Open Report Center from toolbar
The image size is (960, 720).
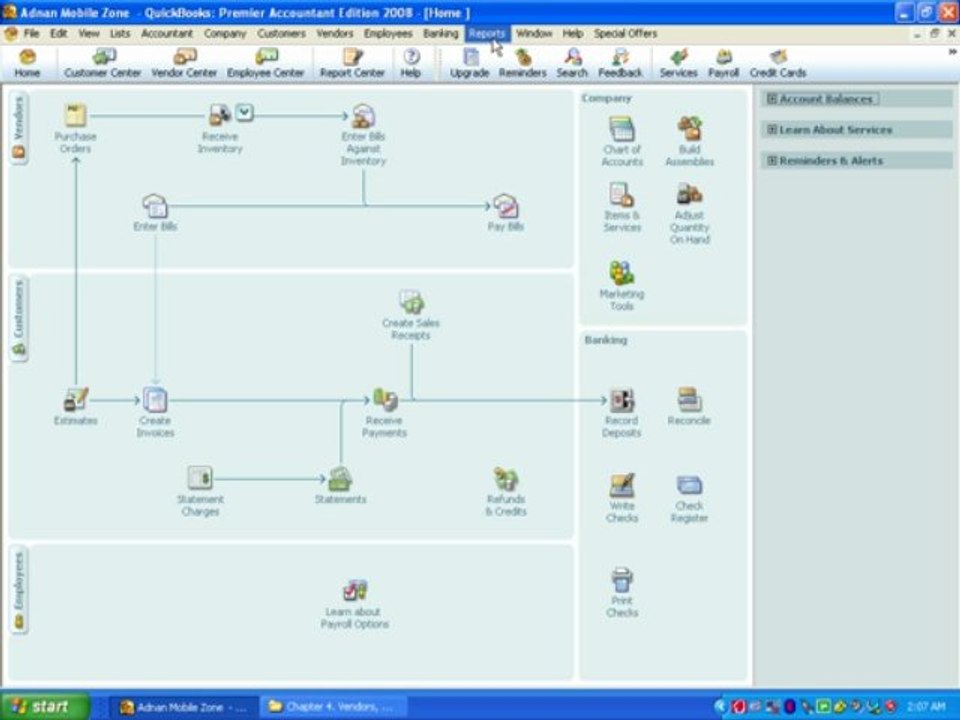(x=352, y=64)
